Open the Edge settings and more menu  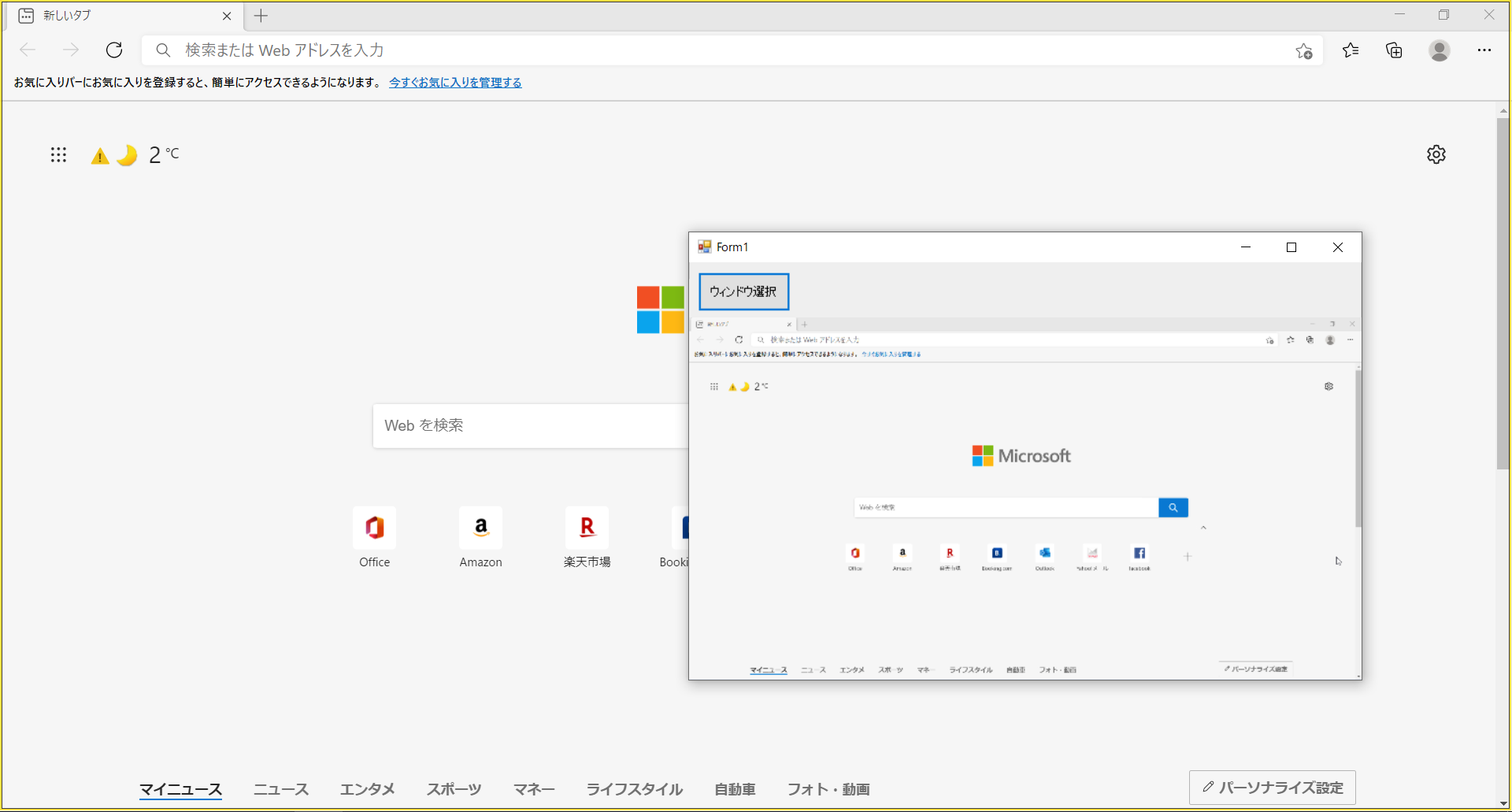[1484, 50]
